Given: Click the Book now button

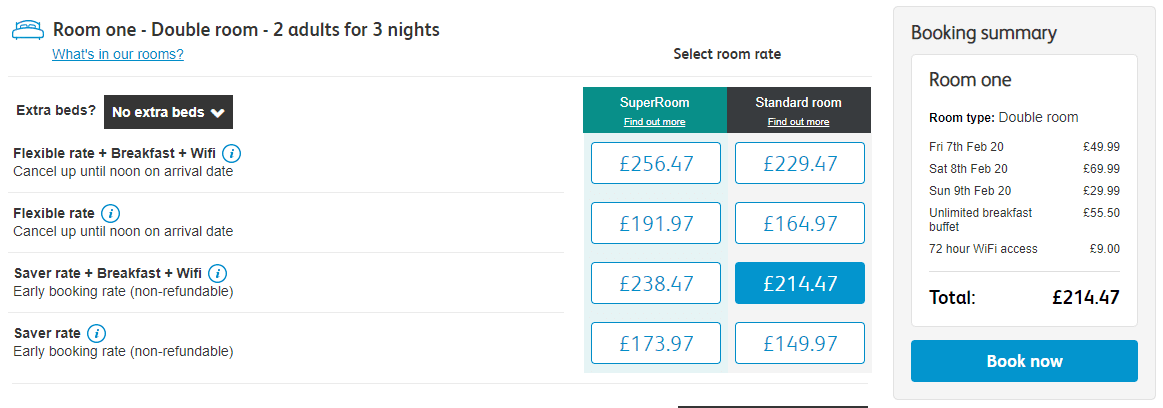Looking at the screenshot, I should click(1024, 361).
